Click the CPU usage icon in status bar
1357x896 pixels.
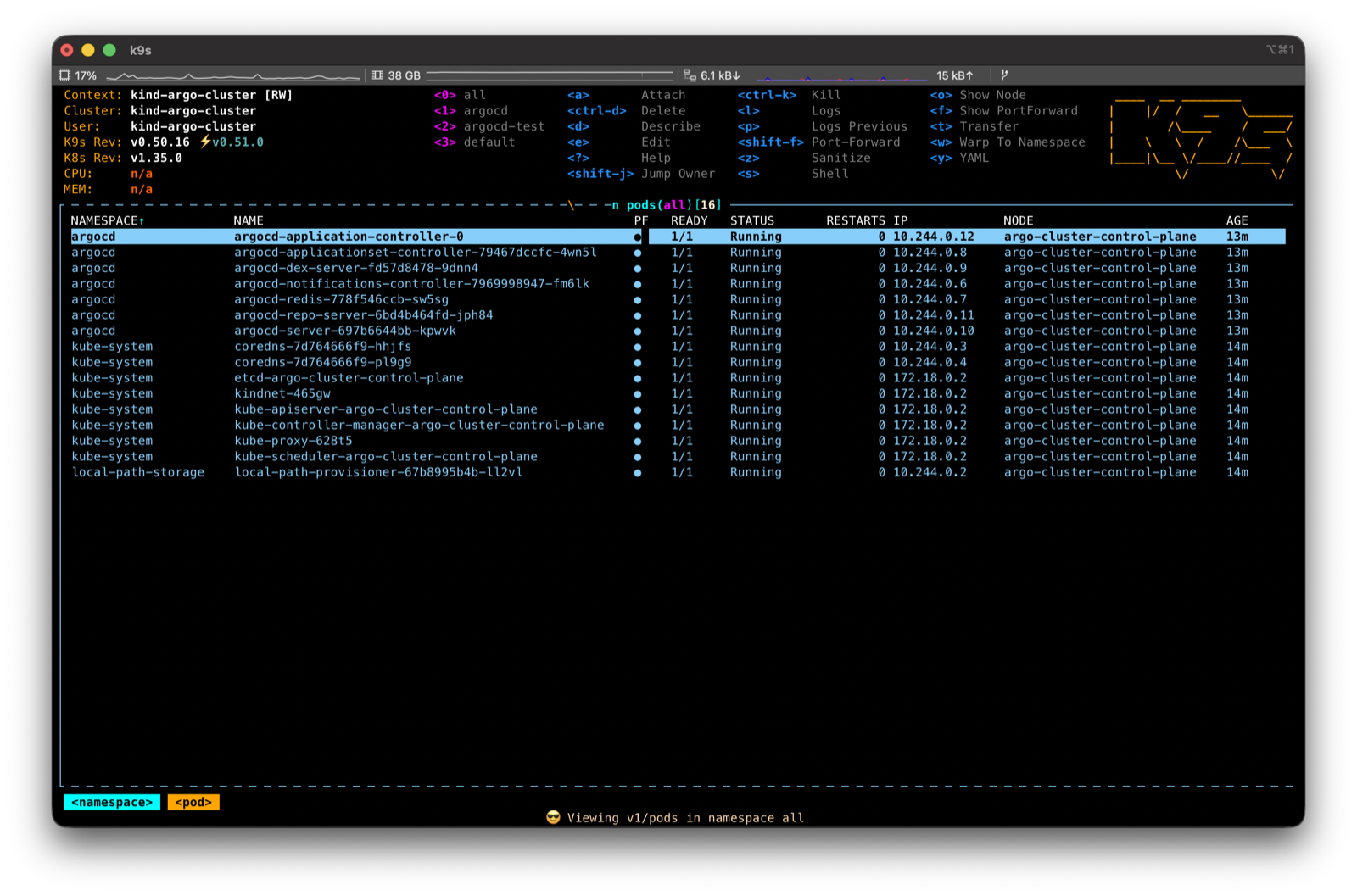tap(64, 75)
